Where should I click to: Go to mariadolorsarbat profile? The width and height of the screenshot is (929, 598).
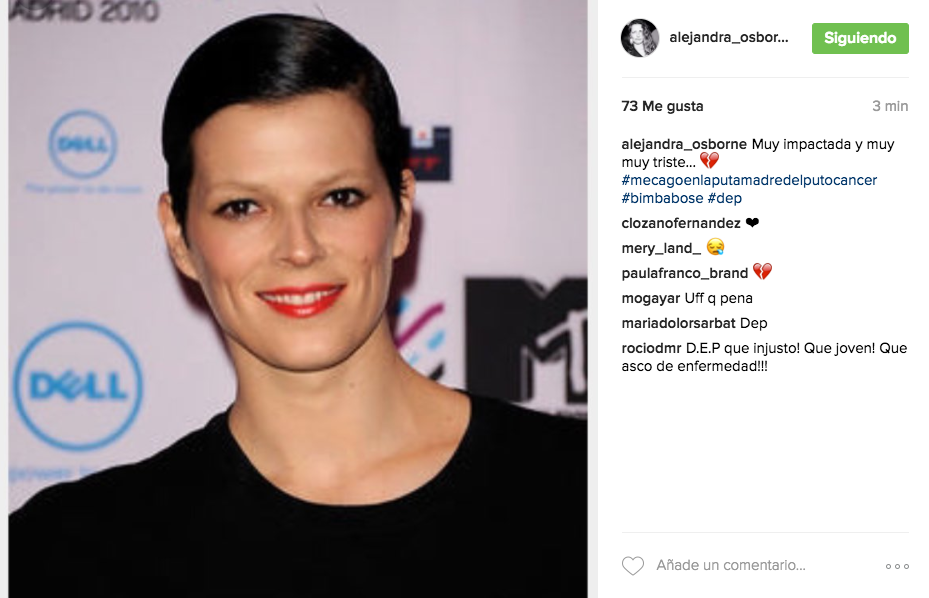pyautogui.click(x=678, y=323)
